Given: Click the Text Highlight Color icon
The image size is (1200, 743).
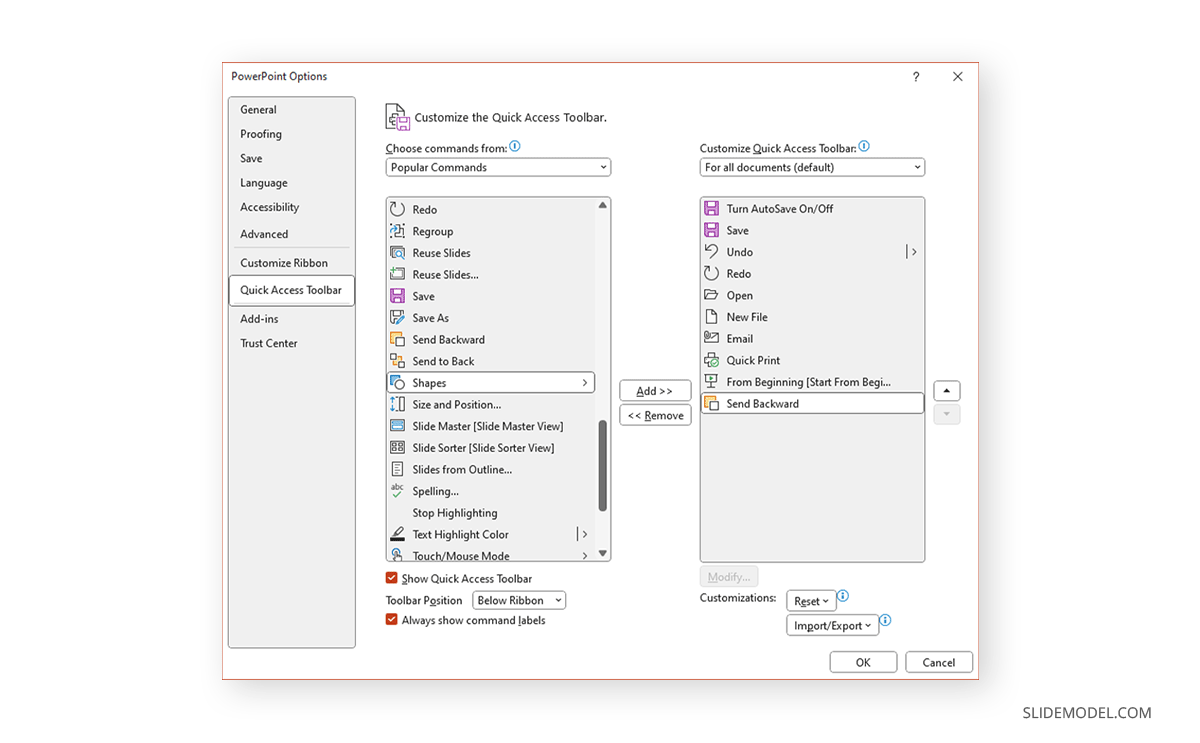Looking at the screenshot, I should tap(397, 534).
